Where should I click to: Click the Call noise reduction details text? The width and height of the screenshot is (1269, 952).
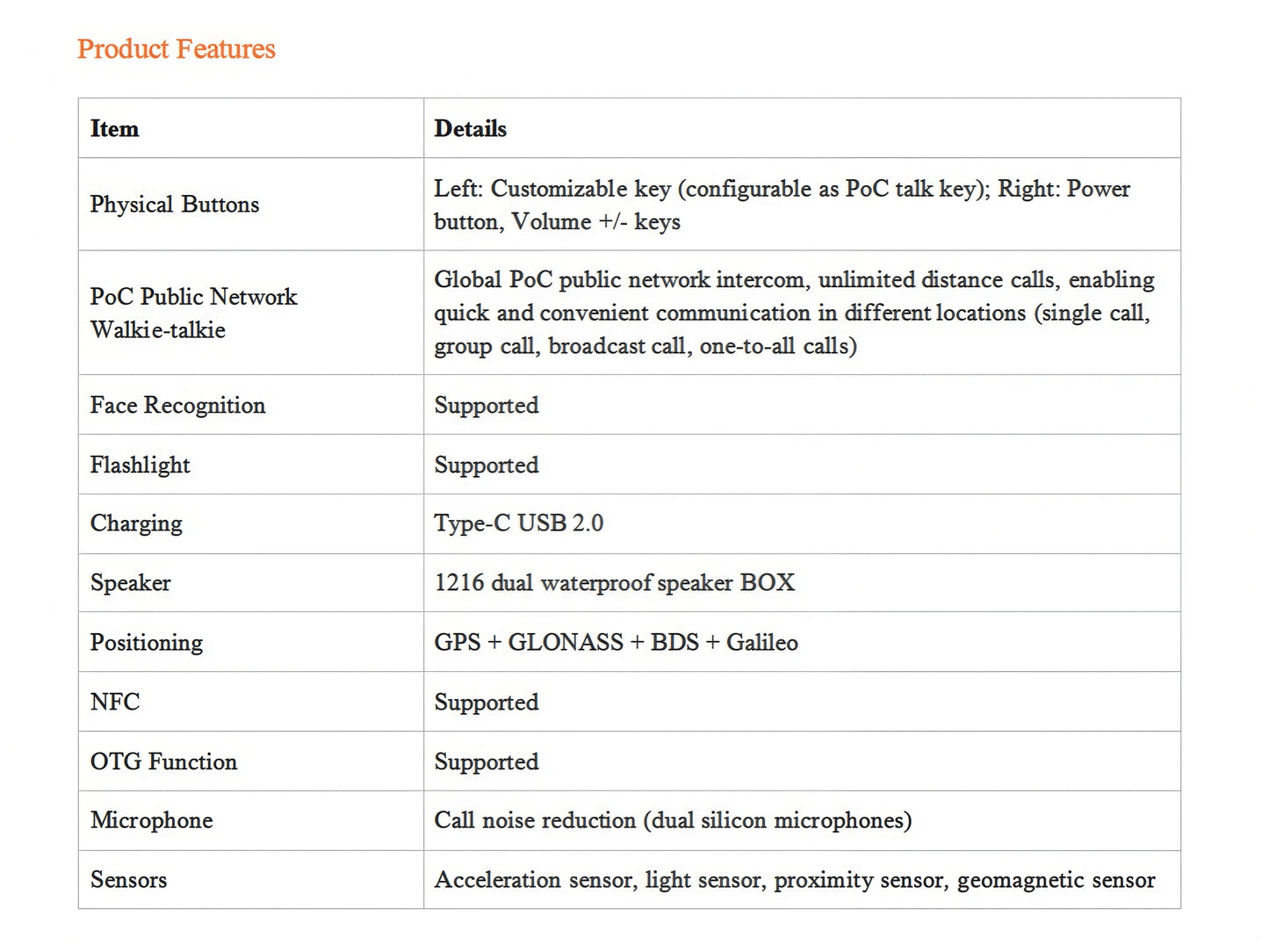point(674,820)
